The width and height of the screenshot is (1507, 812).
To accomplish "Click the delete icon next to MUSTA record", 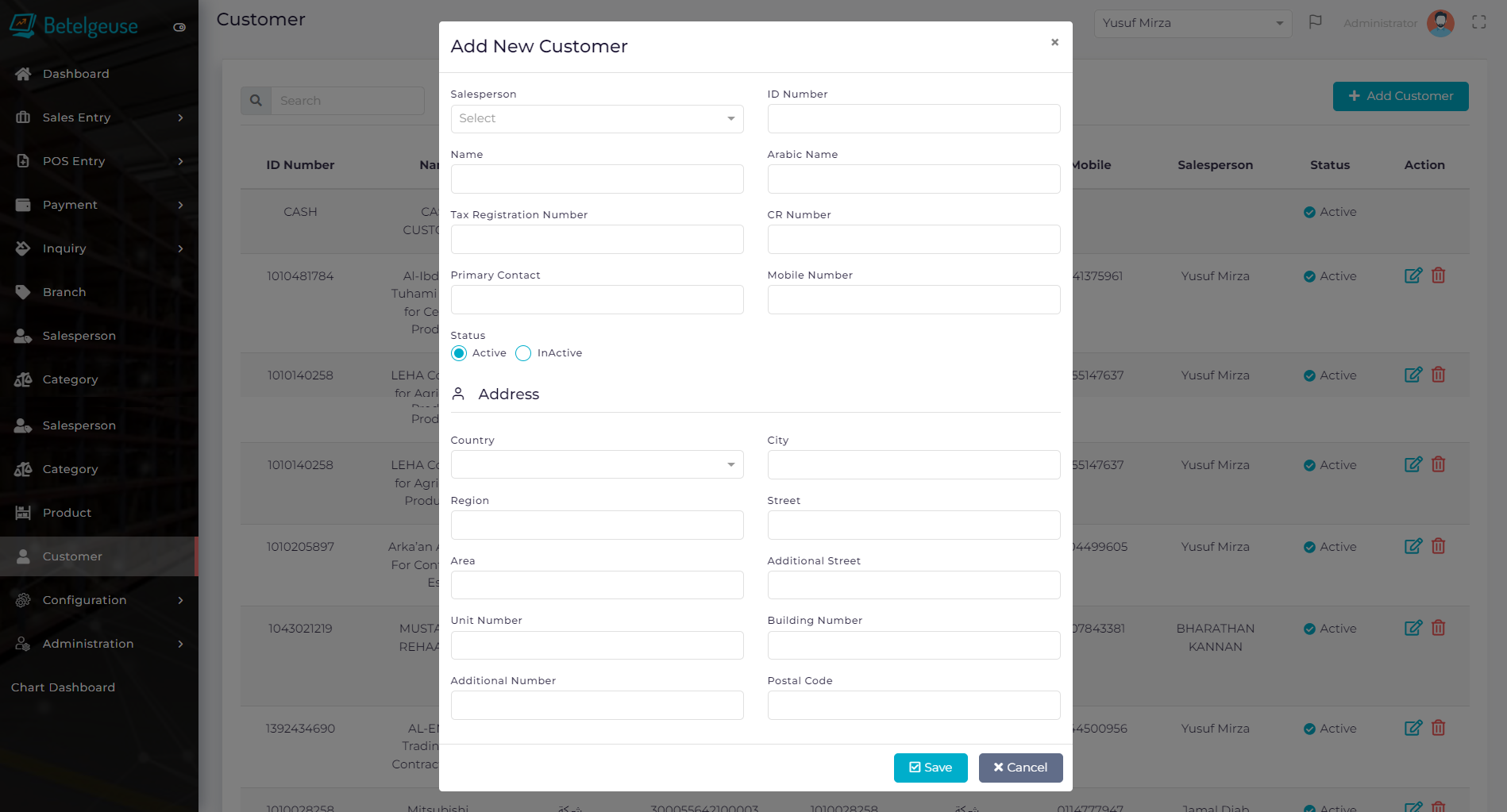I will [1439, 627].
